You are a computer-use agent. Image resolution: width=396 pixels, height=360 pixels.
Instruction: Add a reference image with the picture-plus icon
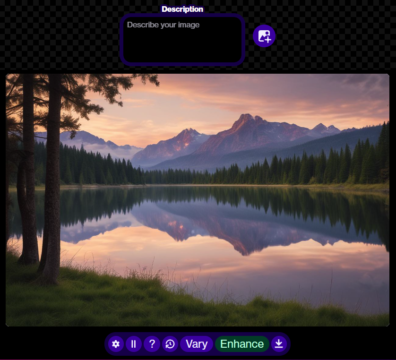264,36
